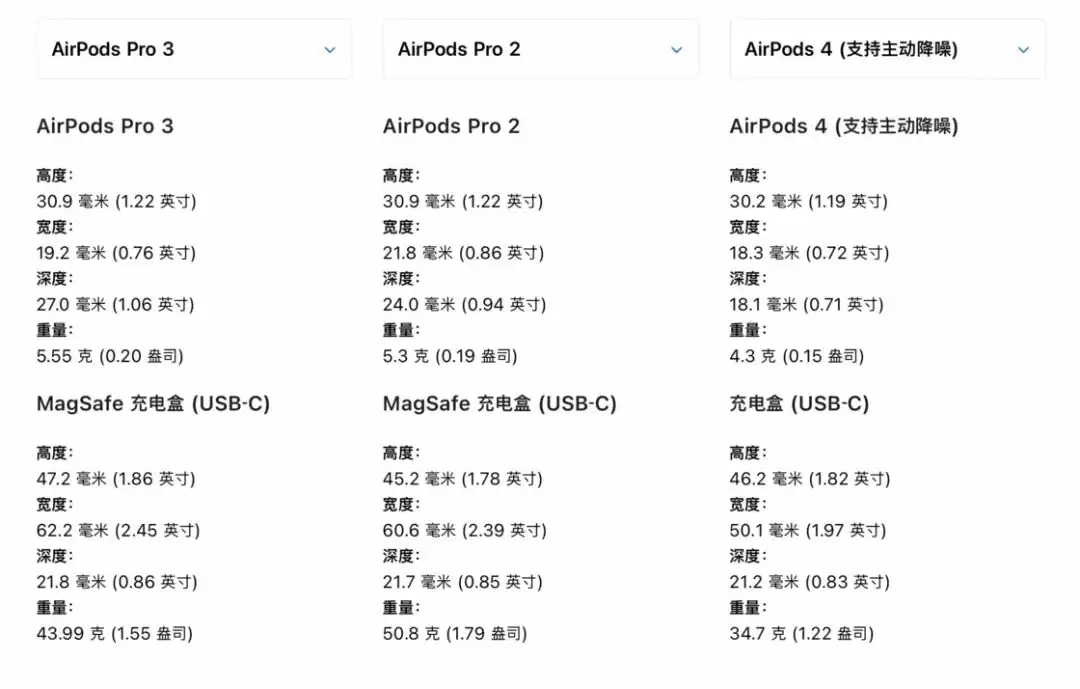The width and height of the screenshot is (1080, 689).
Task: Click the 50.8 克 (1.79 盎司) case weight
Action: (454, 633)
